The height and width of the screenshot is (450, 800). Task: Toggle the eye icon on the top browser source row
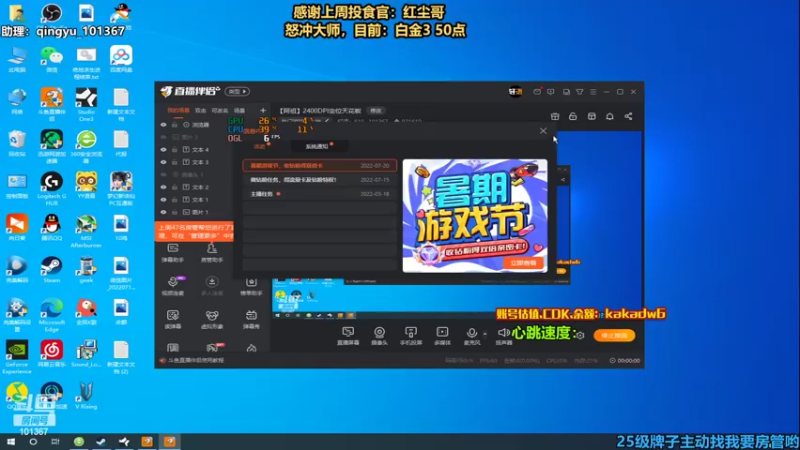(163, 124)
